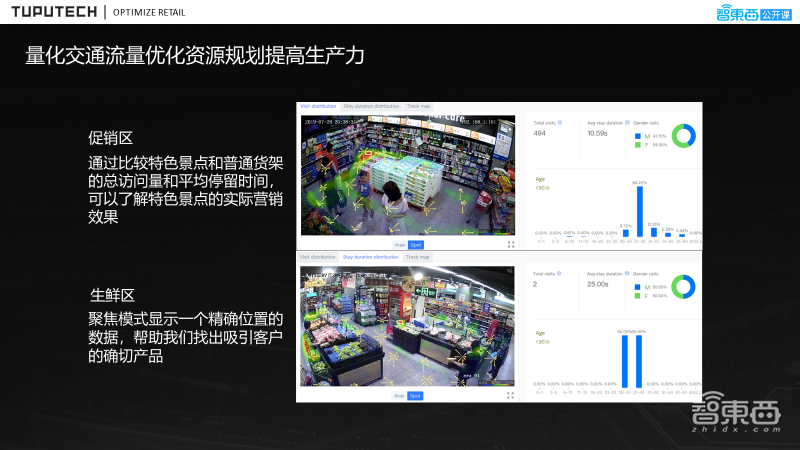
Task: Click the Avg stay duration value 10.59s
Action: point(597,134)
